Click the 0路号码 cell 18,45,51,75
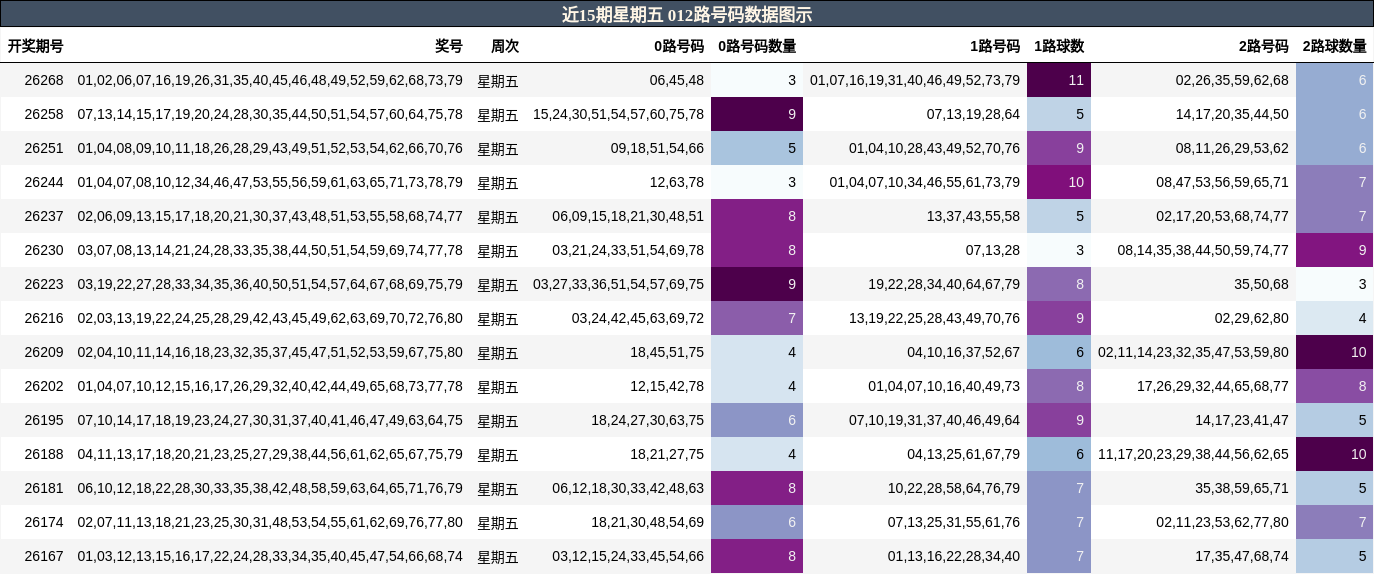This screenshot has height=574, width=1374. tap(667, 352)
